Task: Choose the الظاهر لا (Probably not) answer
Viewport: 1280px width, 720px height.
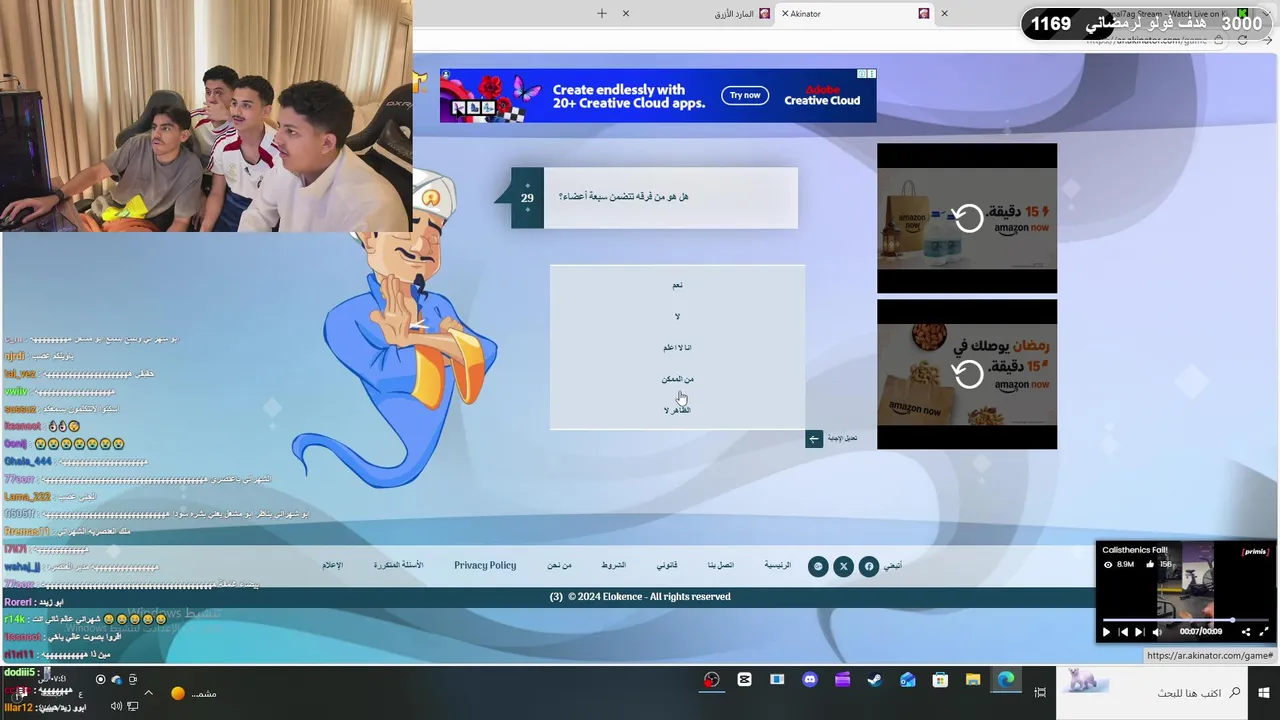Action: point(677,410)
